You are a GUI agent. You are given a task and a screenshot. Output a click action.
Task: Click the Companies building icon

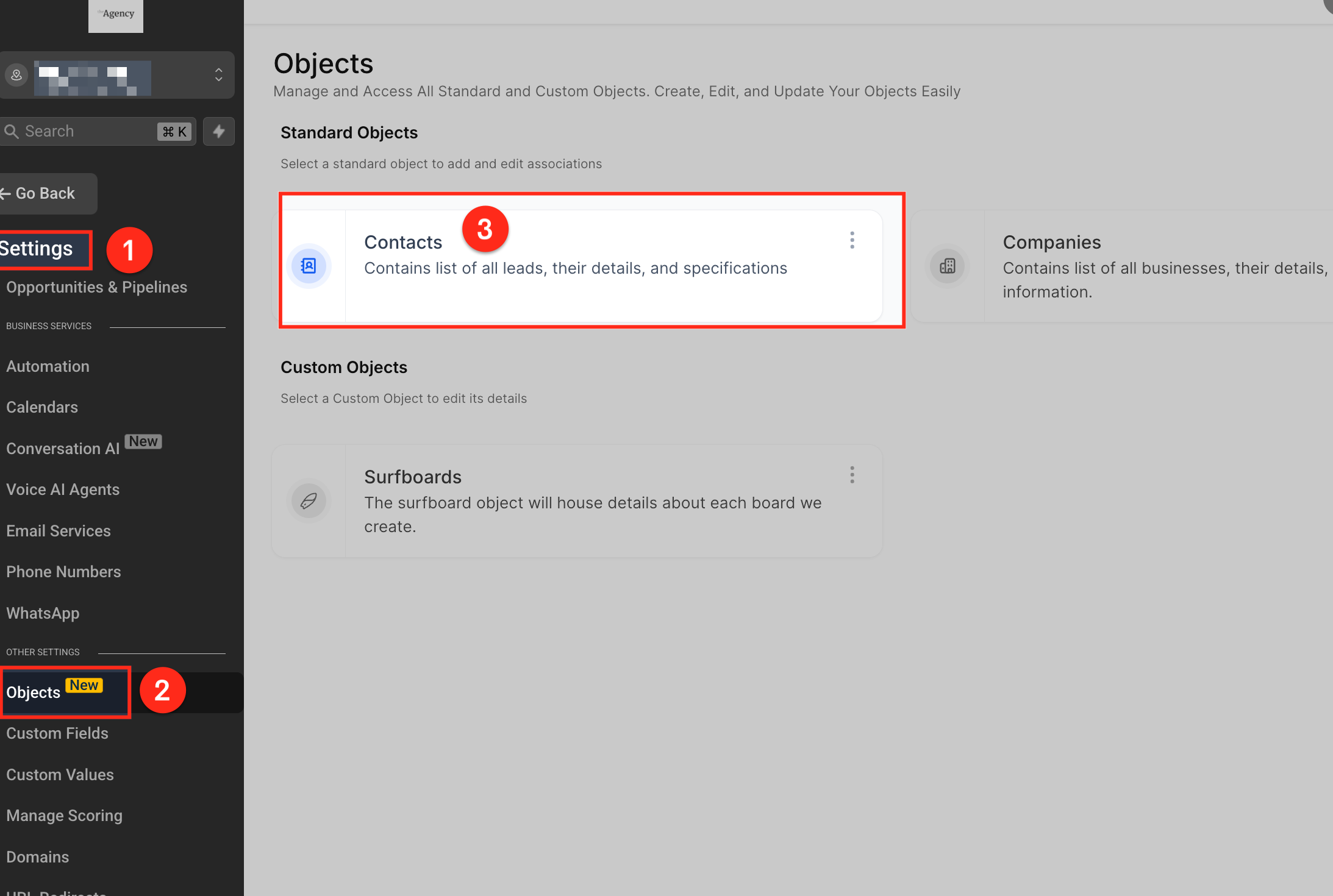[x=947, y=266]
